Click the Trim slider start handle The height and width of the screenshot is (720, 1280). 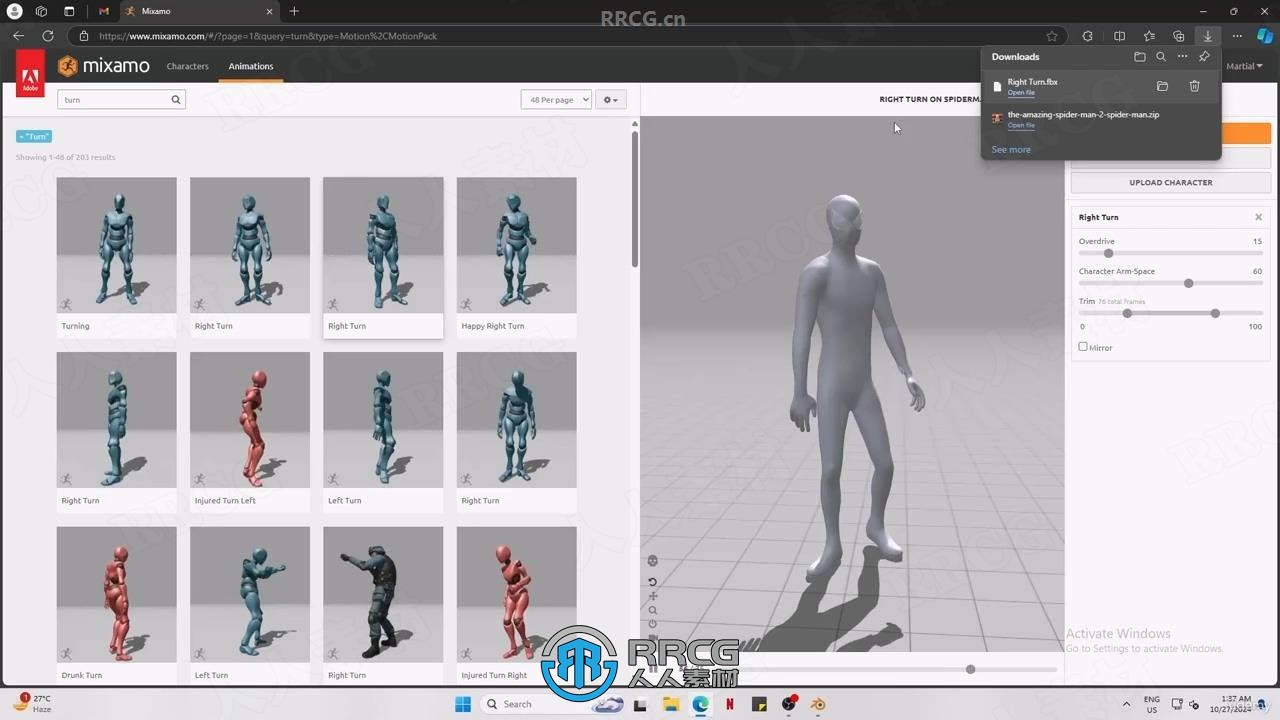pos(1127,313)
